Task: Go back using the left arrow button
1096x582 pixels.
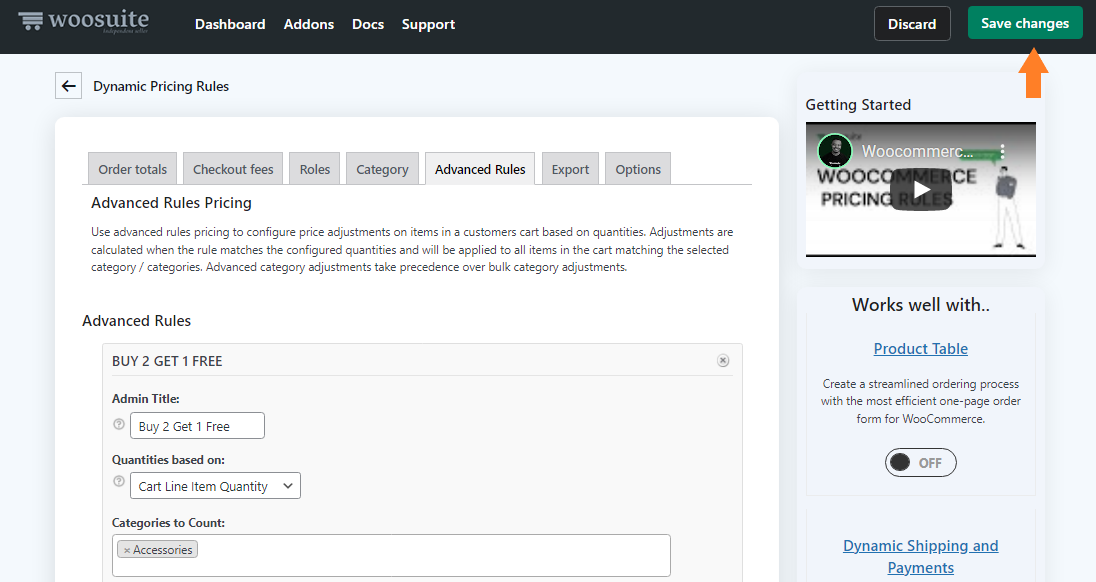Action: tap(68, 86)
